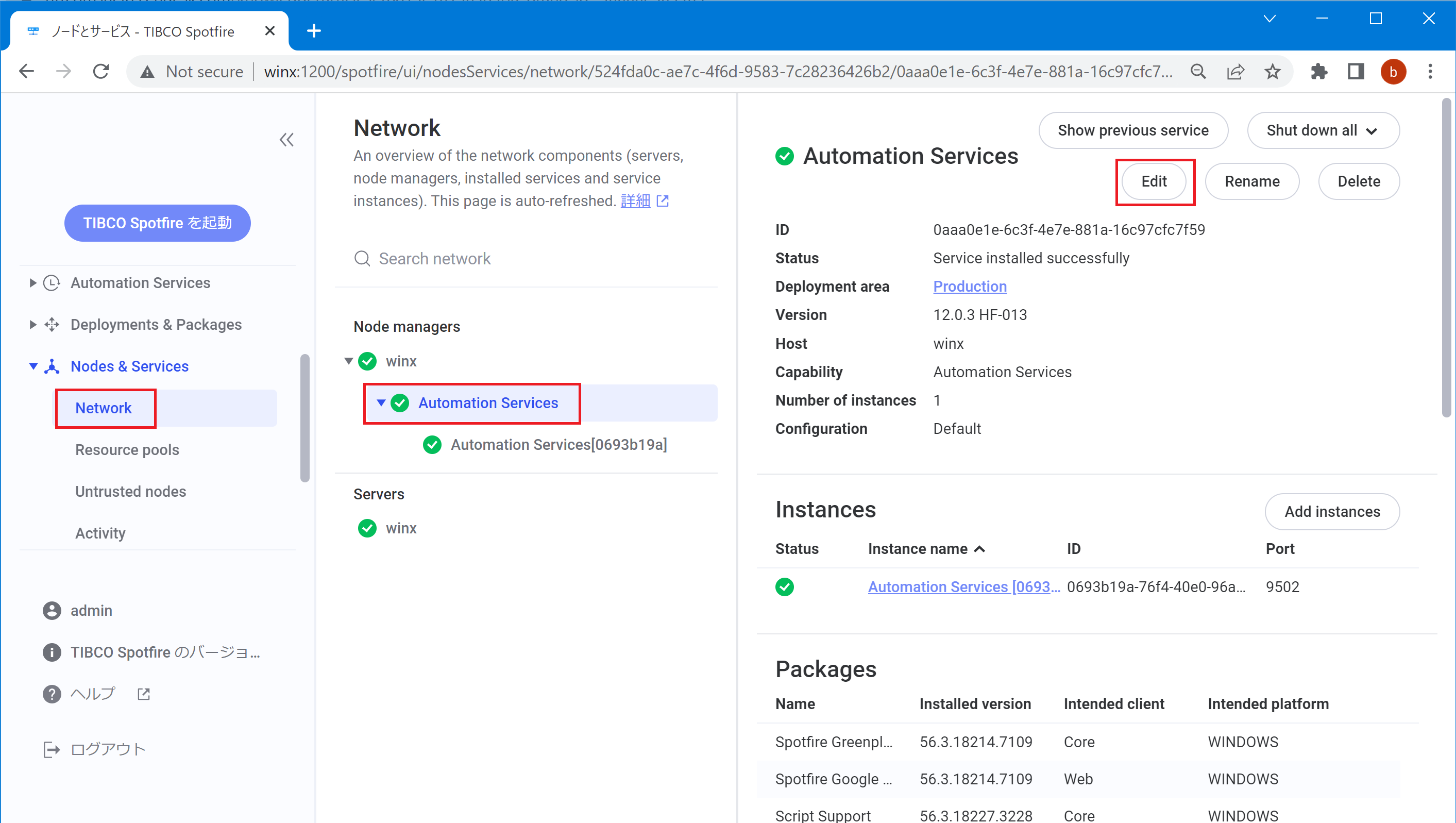Click Show previous service button

[x=1132, y=130]
